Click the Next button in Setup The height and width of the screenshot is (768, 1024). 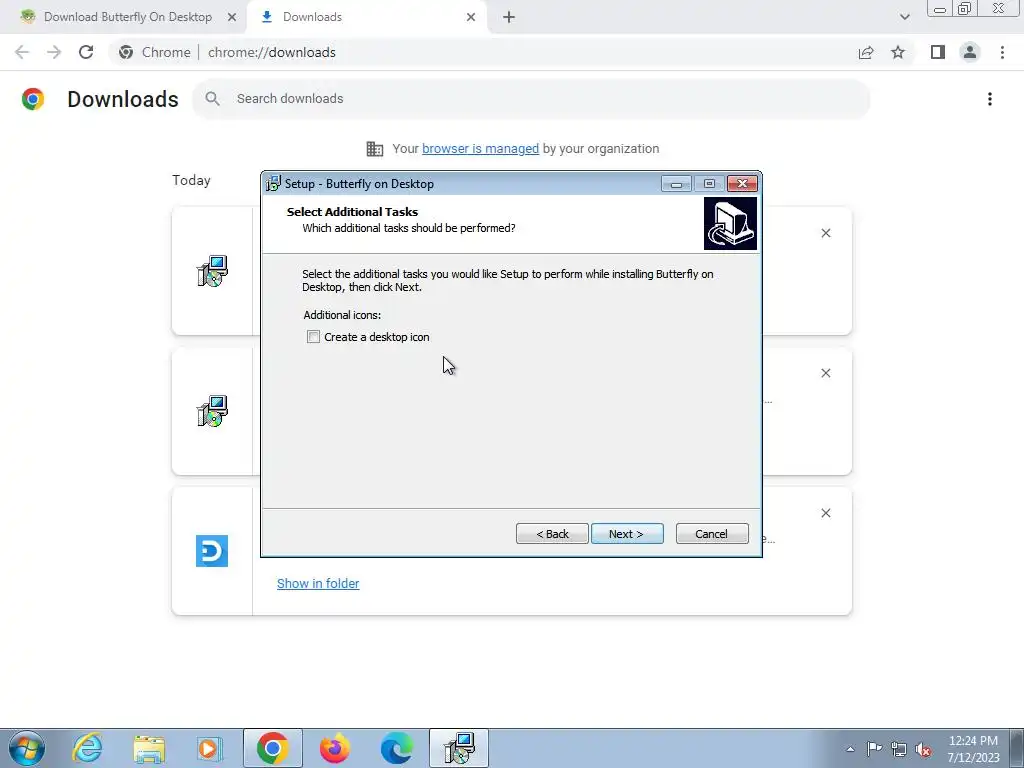pyautogui.click(x=627, y=534)
